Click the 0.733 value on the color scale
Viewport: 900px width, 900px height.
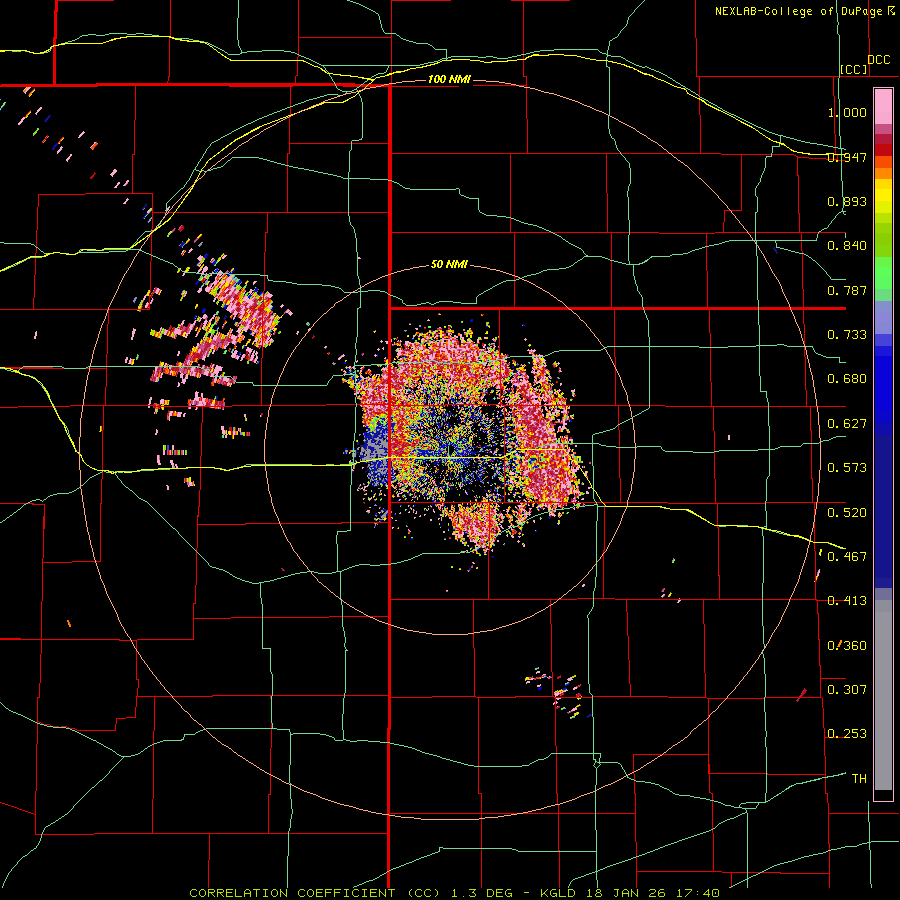(847, 335)
